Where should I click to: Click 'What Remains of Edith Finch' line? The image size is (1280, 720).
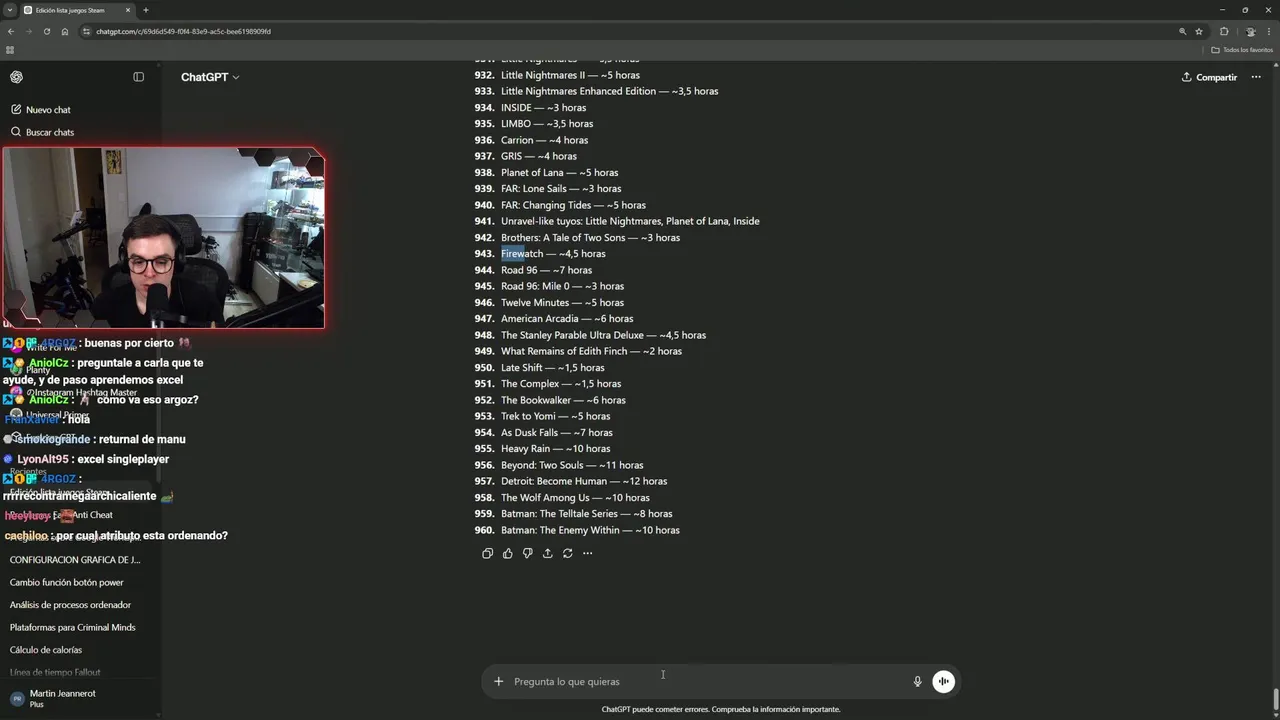pos(591,351)
